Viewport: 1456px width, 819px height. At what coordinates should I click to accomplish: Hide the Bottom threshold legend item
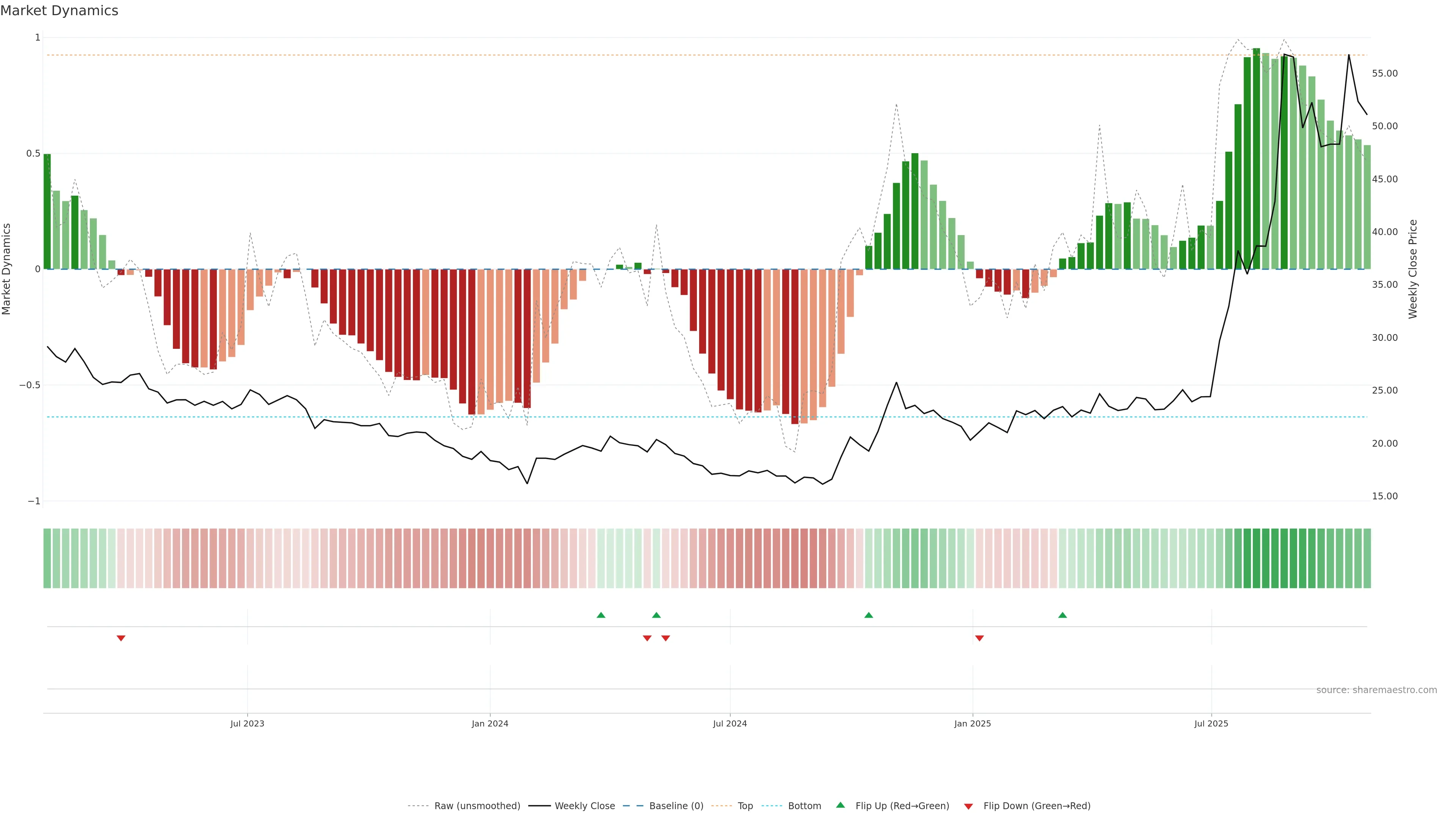pos(804,806)
